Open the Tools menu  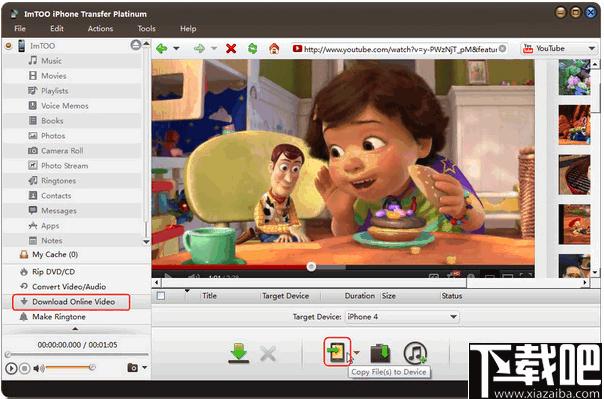click(146, 28)
